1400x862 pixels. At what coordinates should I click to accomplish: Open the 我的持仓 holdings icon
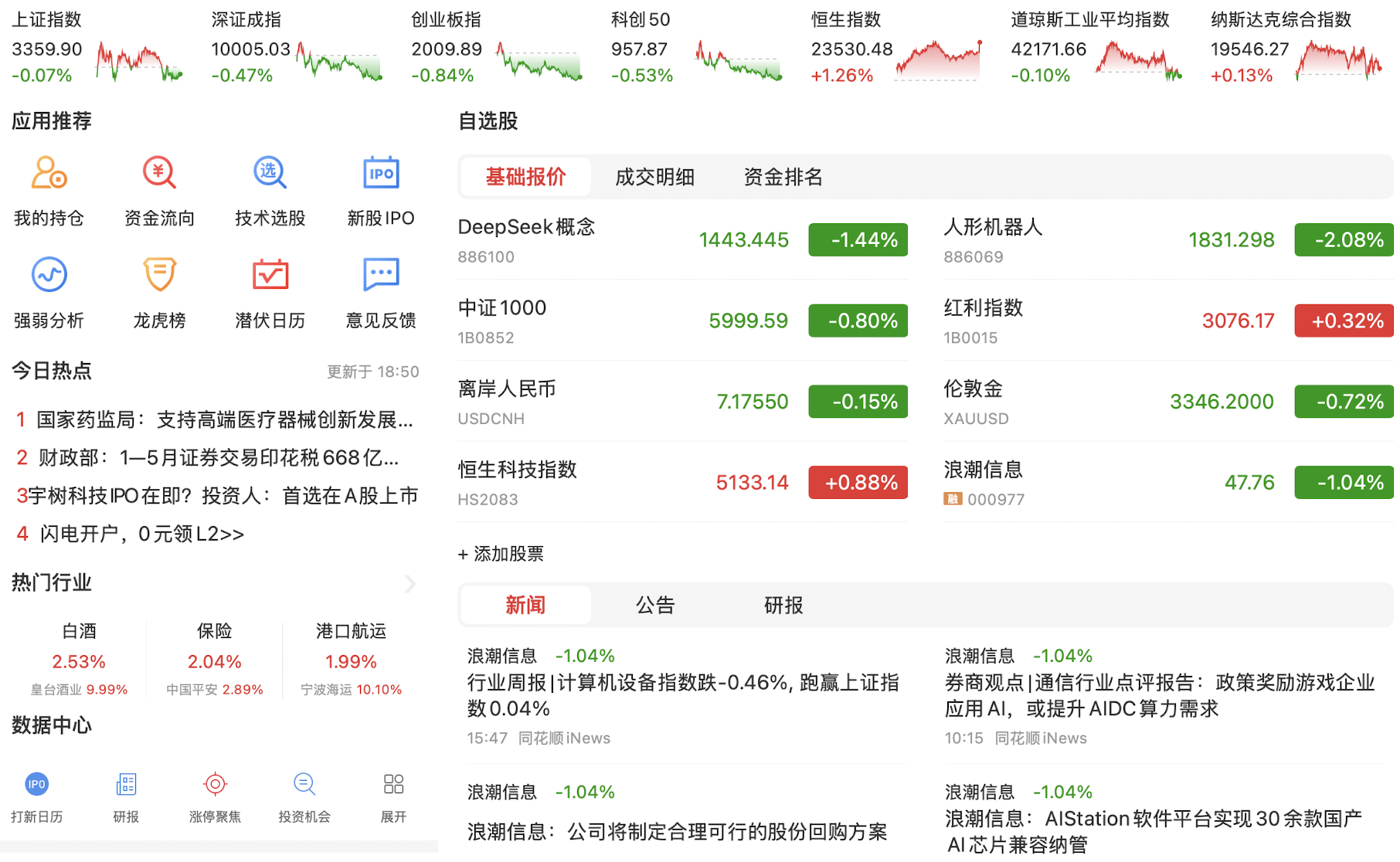[49, 173]
